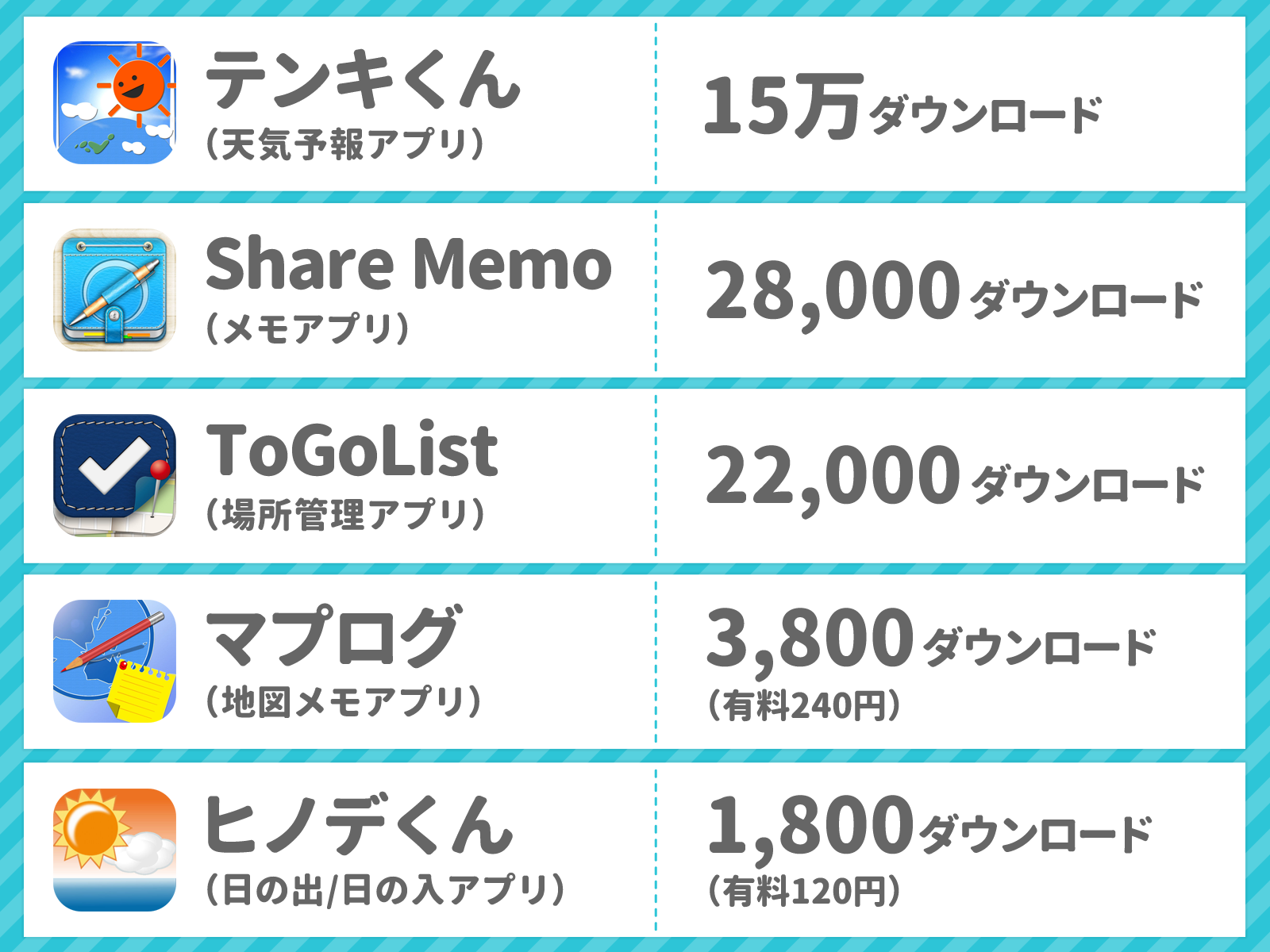Click the 15万 download count

click(783, 106)
